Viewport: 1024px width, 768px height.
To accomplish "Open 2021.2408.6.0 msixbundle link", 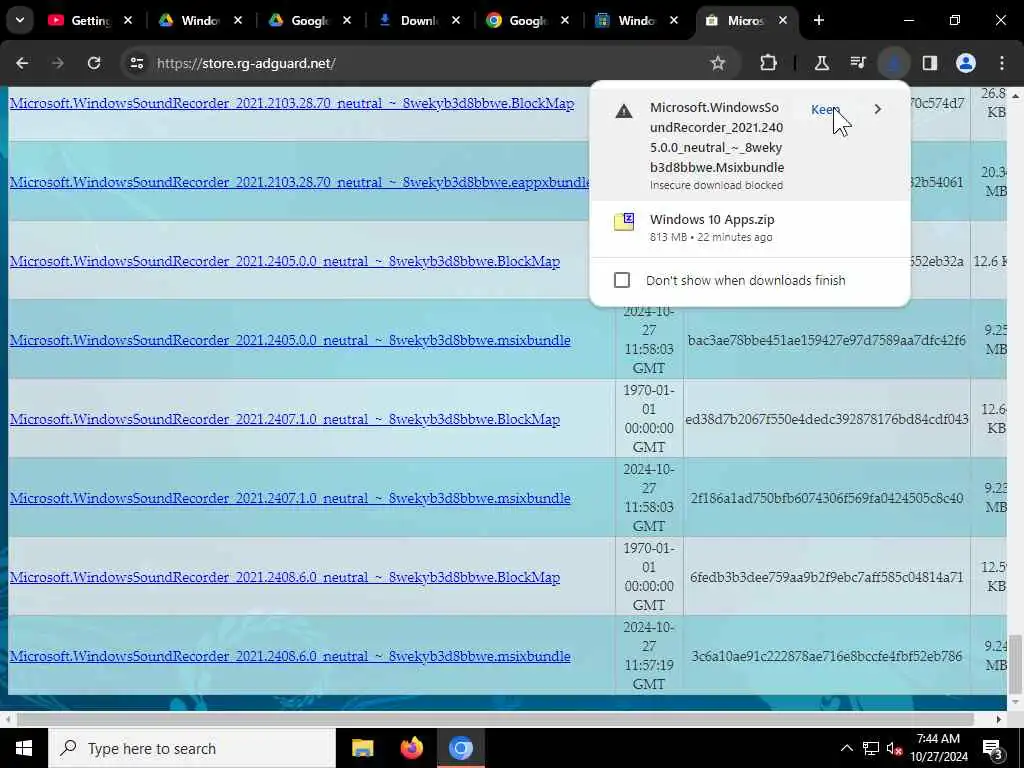I will (x=290, y=656).
